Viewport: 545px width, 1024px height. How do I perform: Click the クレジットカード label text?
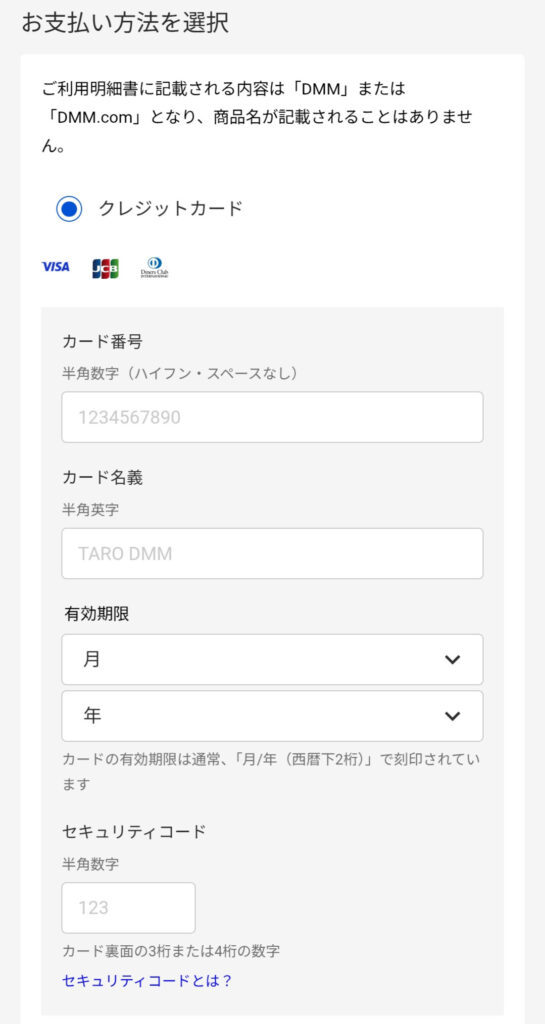point(170,208)
